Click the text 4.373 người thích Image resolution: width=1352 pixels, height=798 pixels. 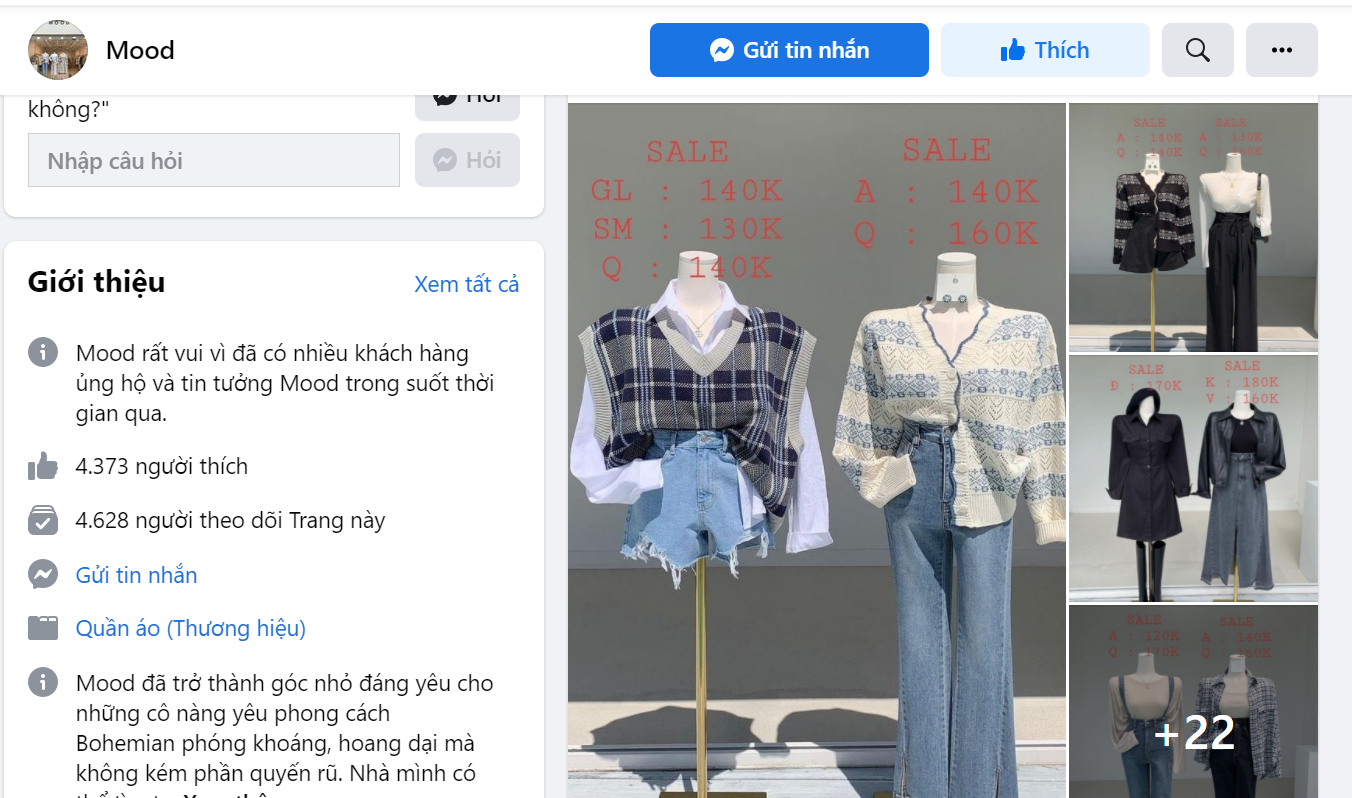pyautogui.click(x=162, y=466)
